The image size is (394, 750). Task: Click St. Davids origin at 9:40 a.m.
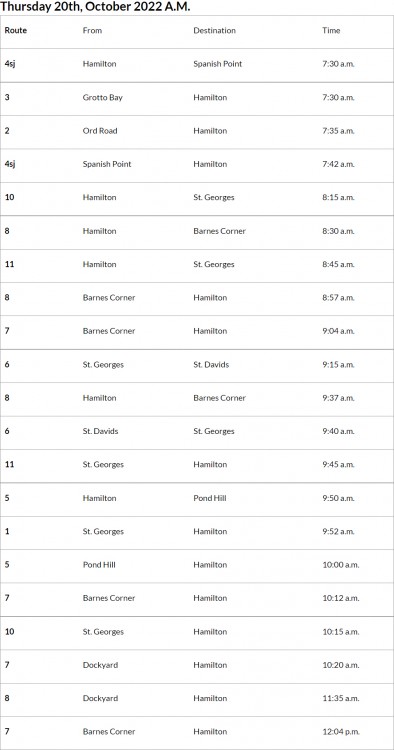click(100, 431)
